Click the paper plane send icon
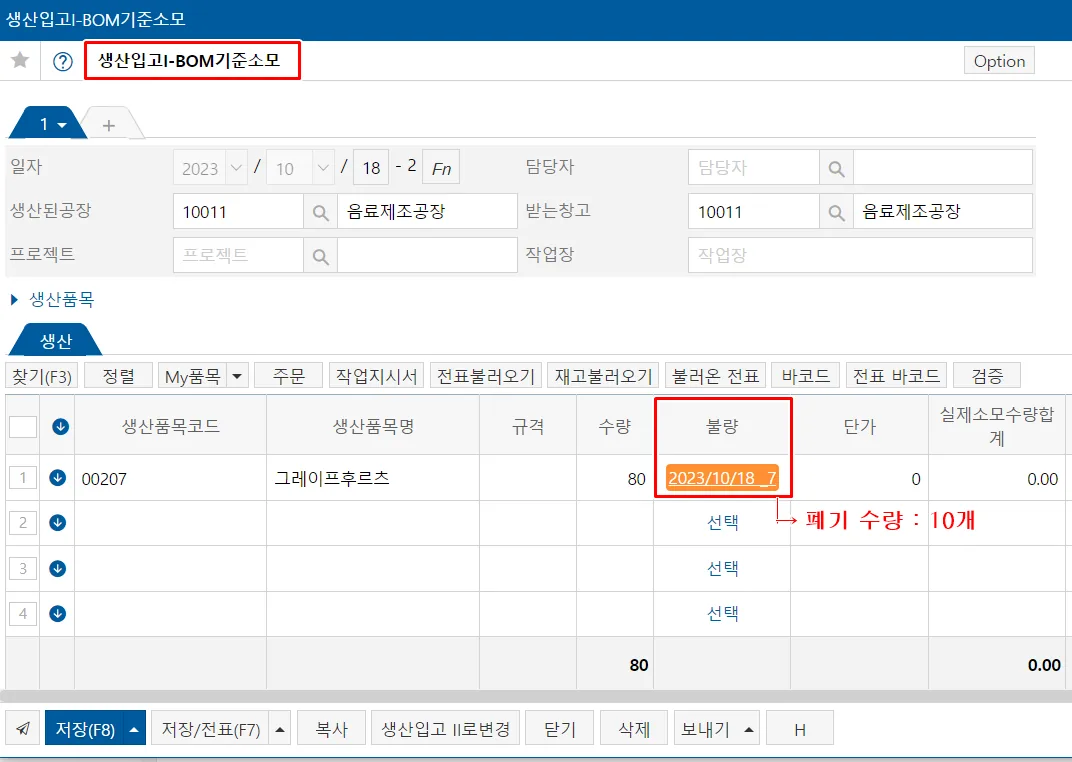 pos(23,729)
